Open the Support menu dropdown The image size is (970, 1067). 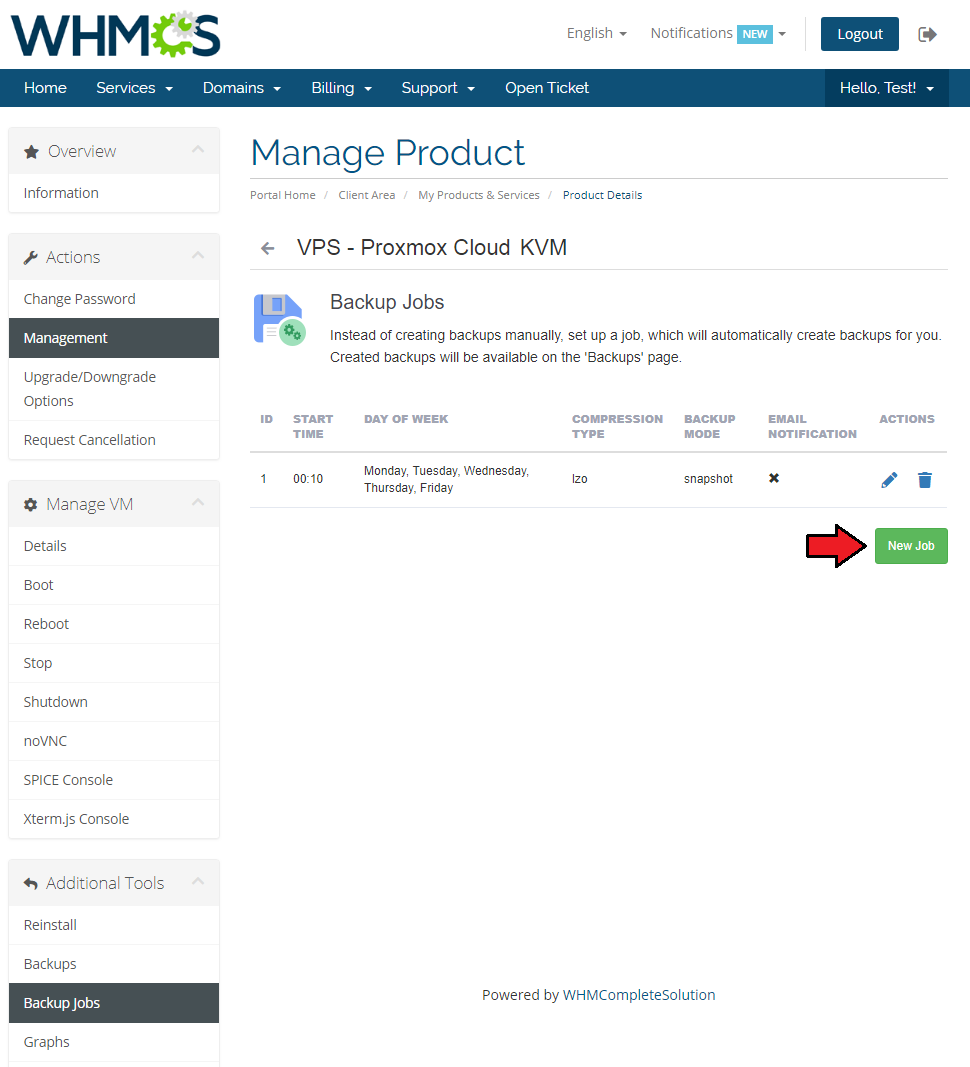438,88
